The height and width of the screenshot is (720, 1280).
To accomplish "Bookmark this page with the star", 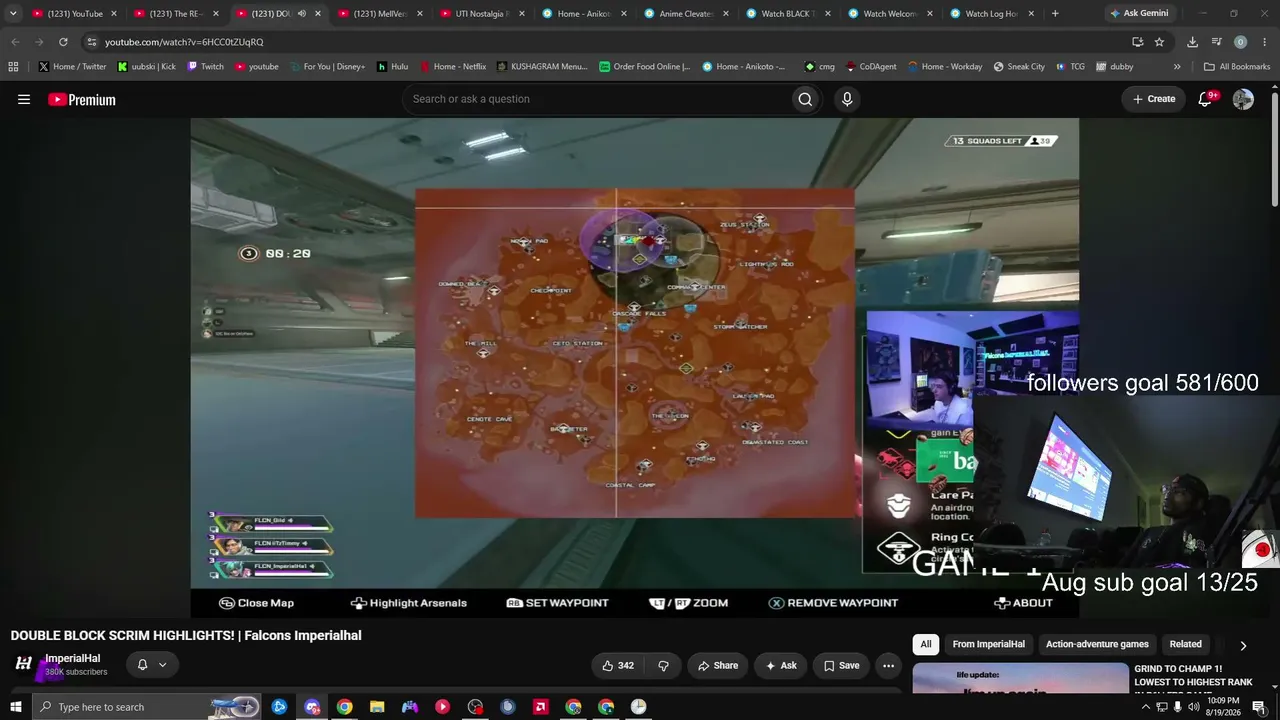I will 1159,42.
